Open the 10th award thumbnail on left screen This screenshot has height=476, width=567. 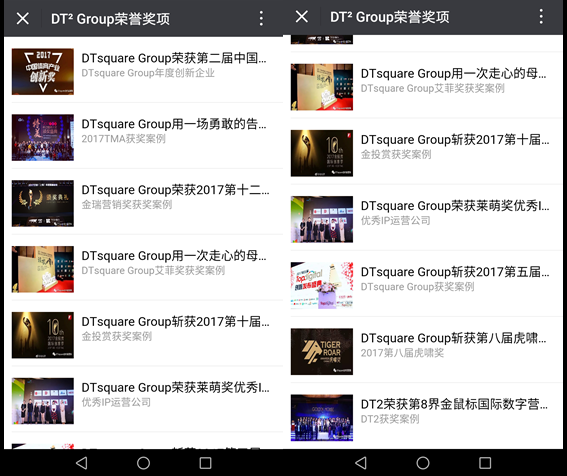coord(43,335)
